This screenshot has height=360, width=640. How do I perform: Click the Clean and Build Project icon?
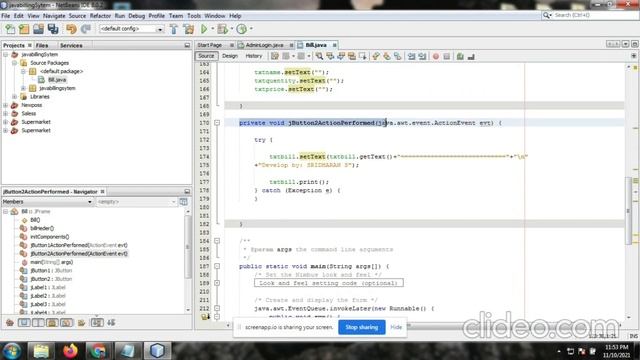(189, 29)
